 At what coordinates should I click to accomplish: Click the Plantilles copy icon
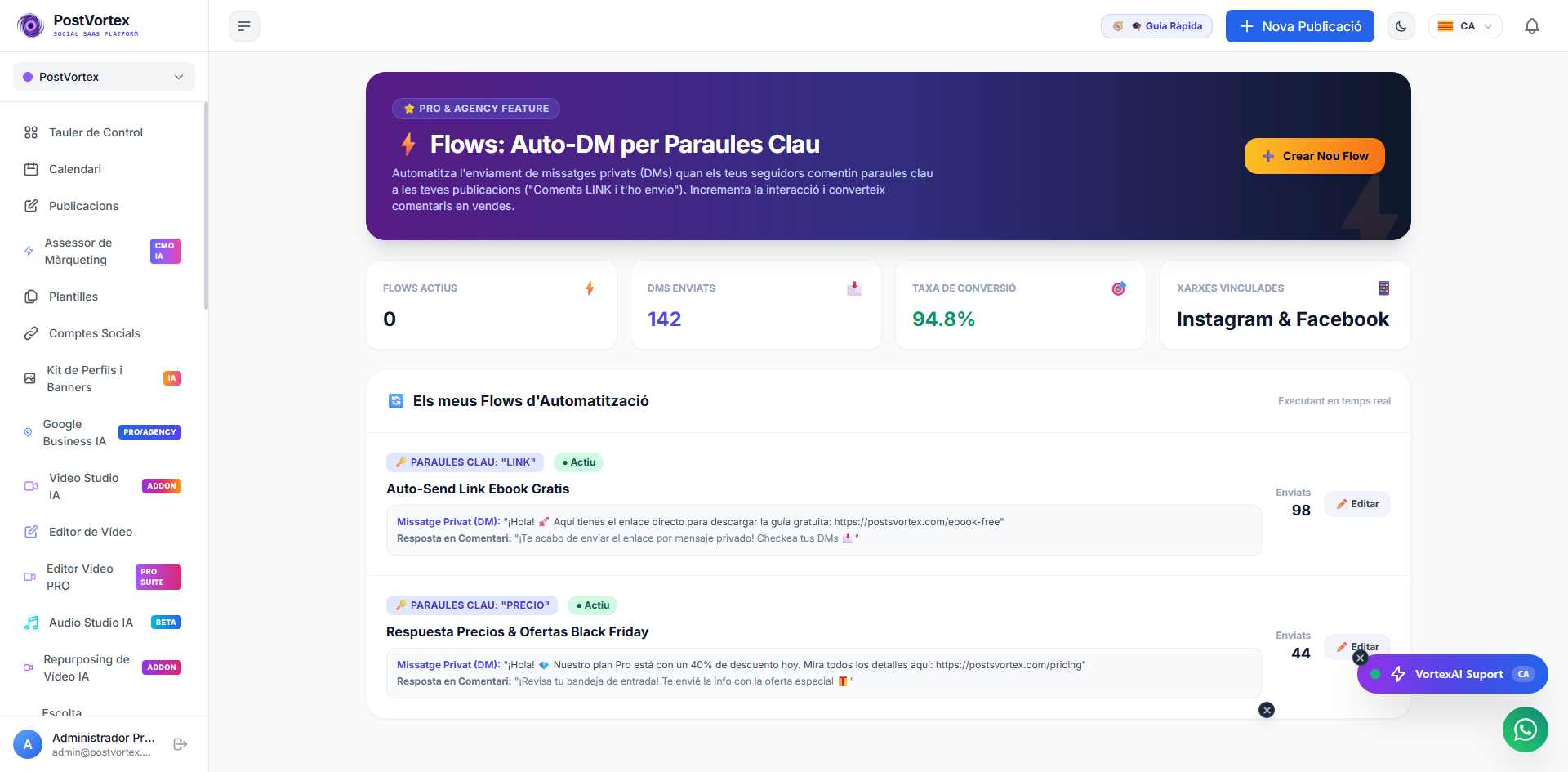click(31, 297)
